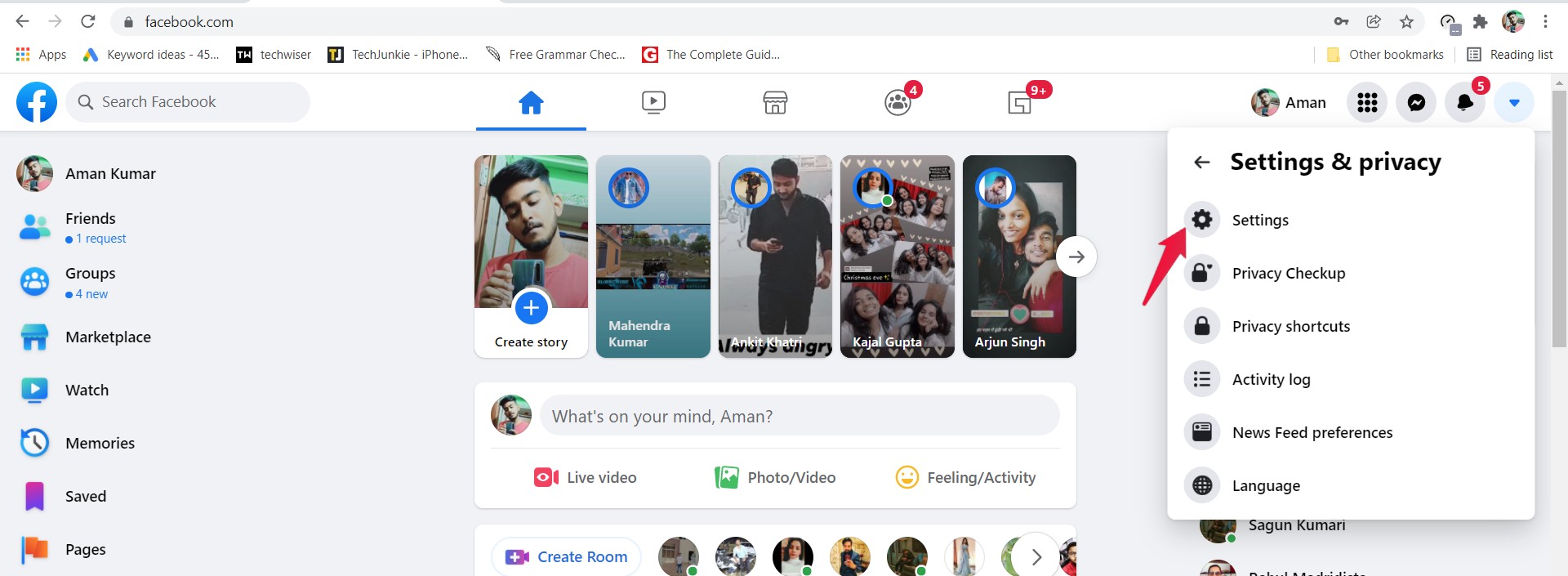Screen dimensions: 1568x576
Task: Open the notifications bell icon
Action: pos(1465,102)
